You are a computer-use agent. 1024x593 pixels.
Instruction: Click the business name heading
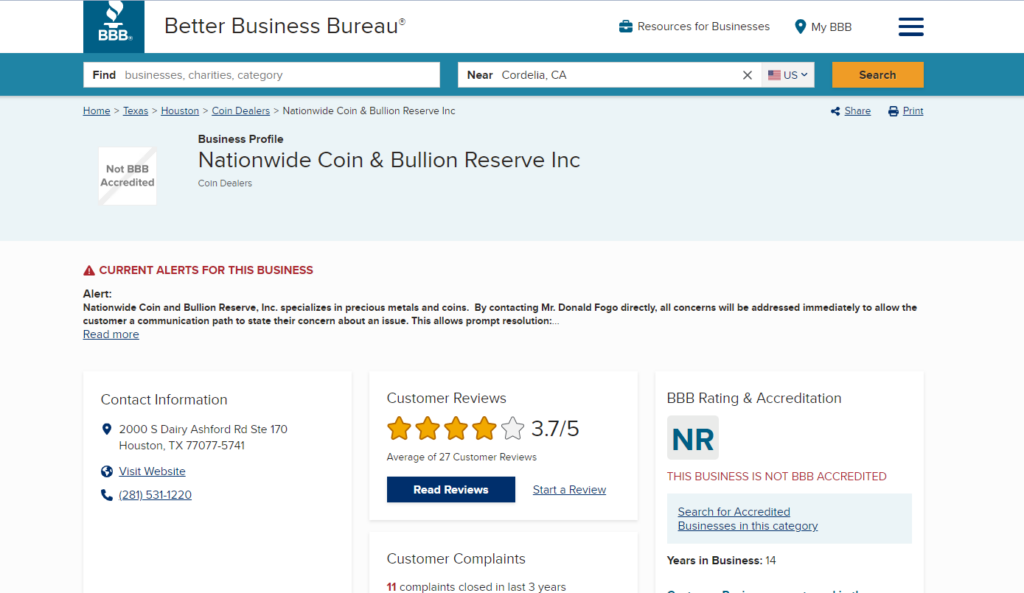(389, 160)
